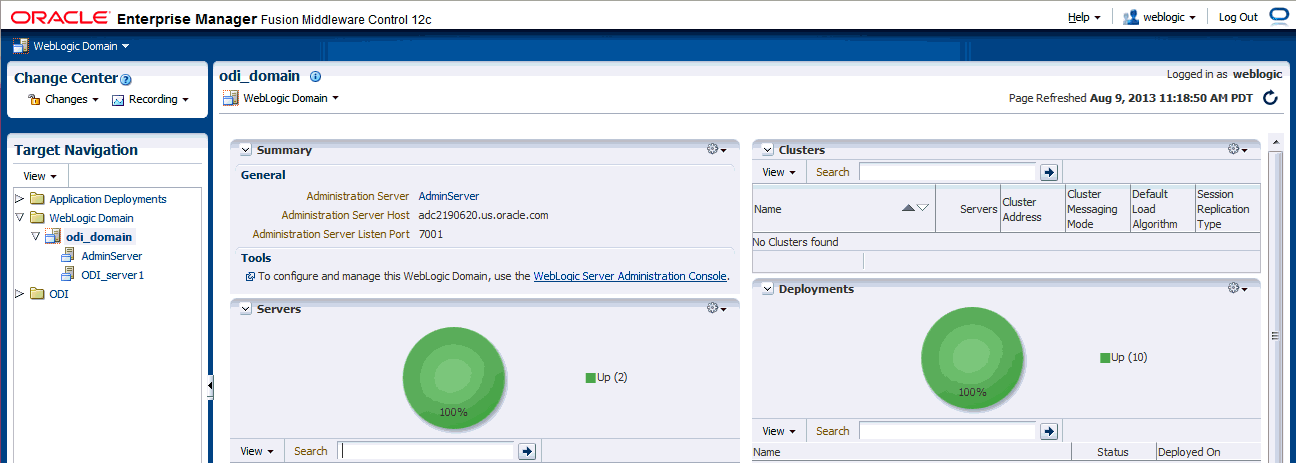Click the Cluster Address column header
This screenshot has height=463, width=1296.
coord(1032,209)
